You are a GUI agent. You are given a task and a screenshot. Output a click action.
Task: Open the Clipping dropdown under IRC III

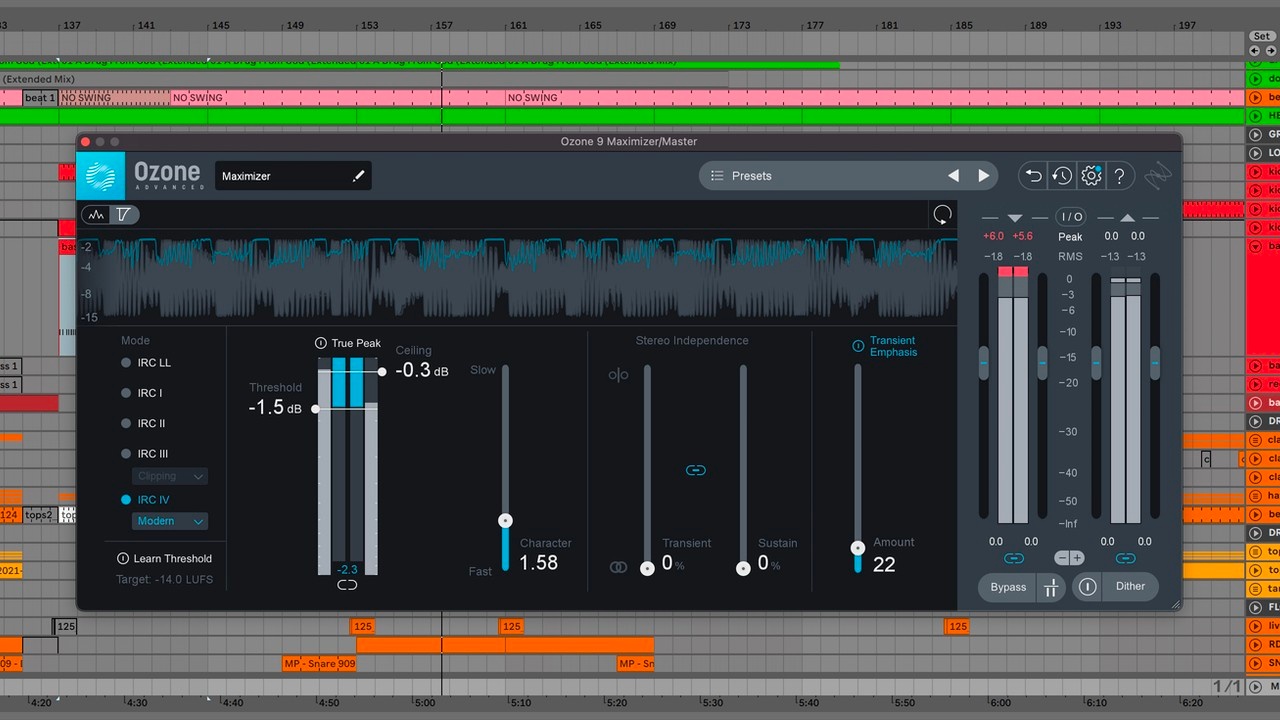[170, 477]
